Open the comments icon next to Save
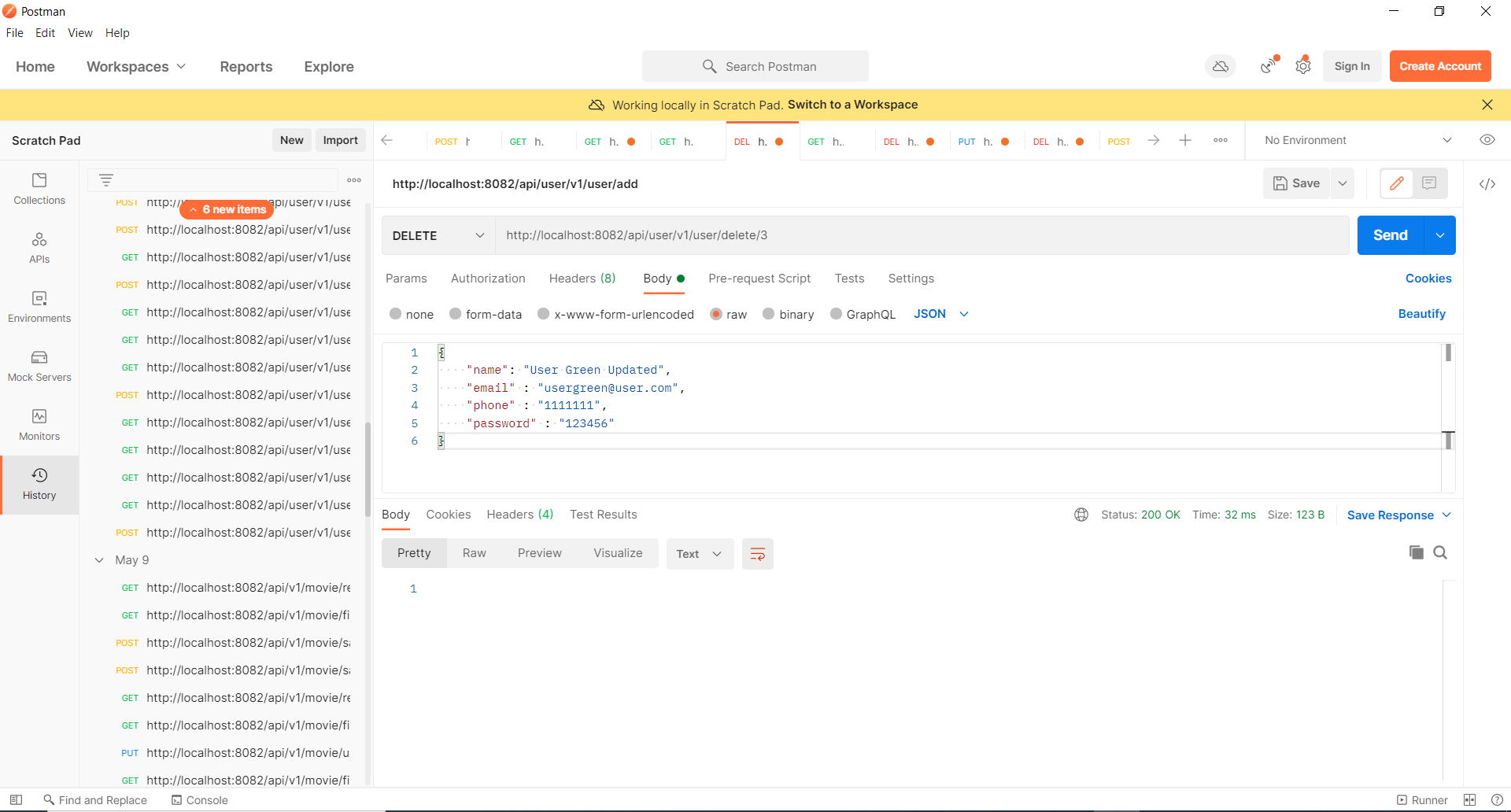The height and width of the screenshot is (812, 1511). pyautogui.click(x=1430, y=183)
